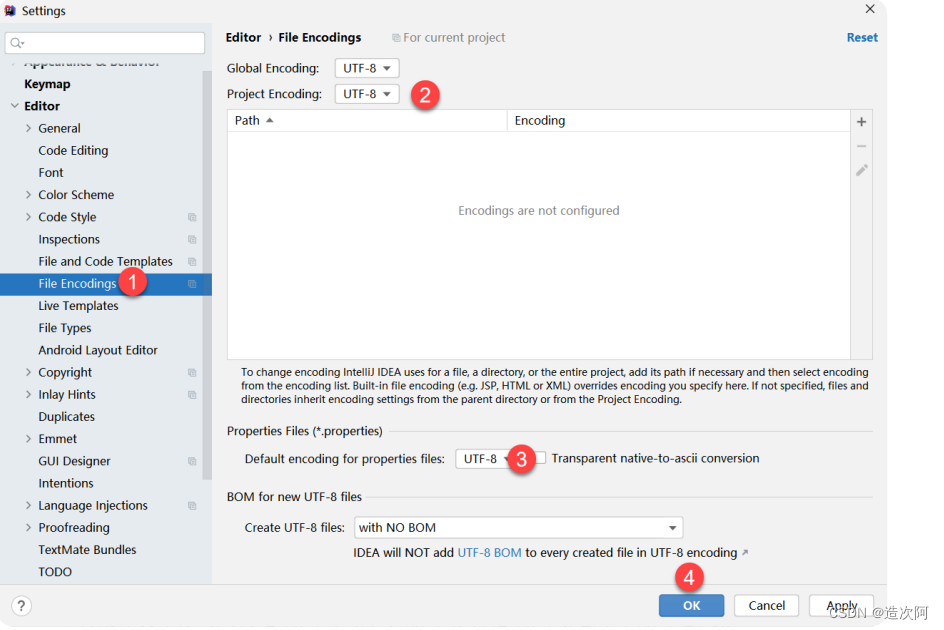The width and height of the screenshot is (944, 630).
Task: Click the Reset link
Action: click(x=861, y=38)
